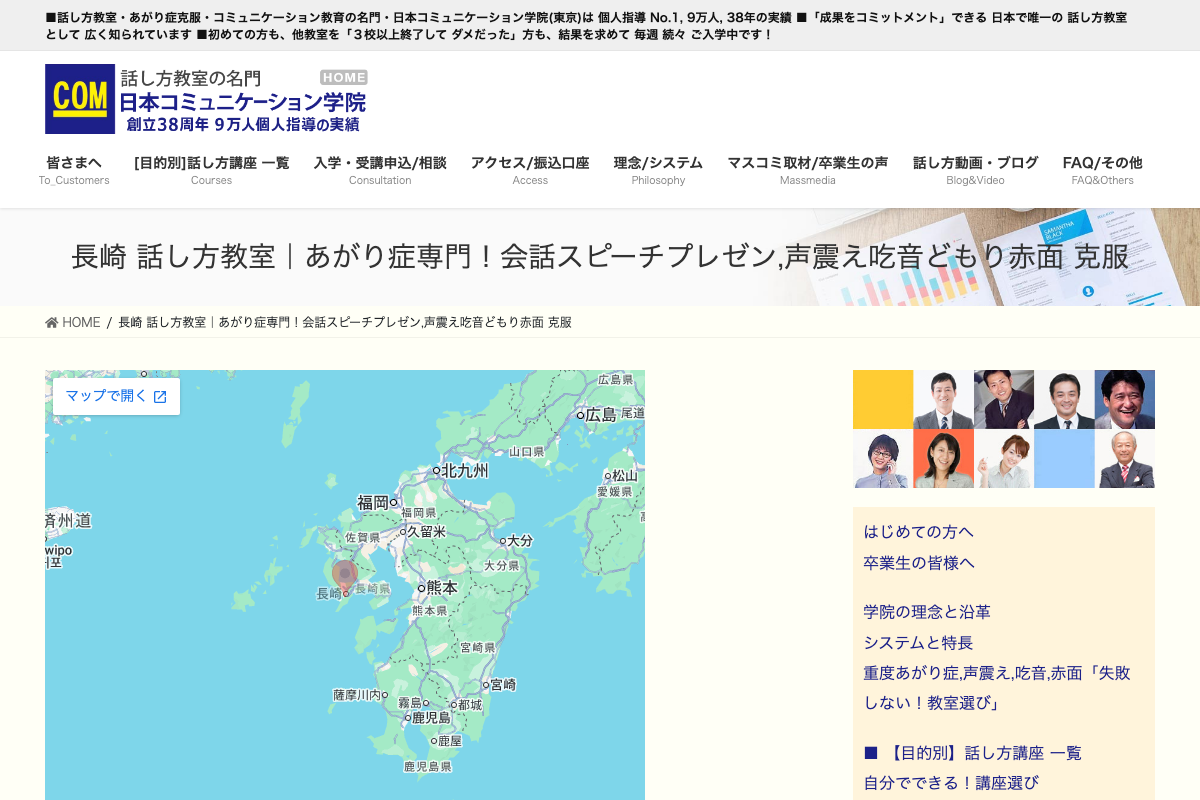Screen dimensions: 1200x800
Task: Click the 長崎 label on the map
Action: (329, 593)
